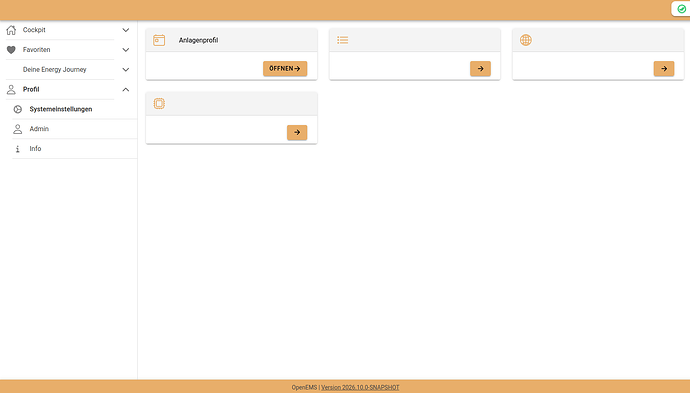Image resolution: width=690 pixels, height=393 pixels.
Task: Click the Anlagenprofil card title
Action: click(x=198, y=40)
